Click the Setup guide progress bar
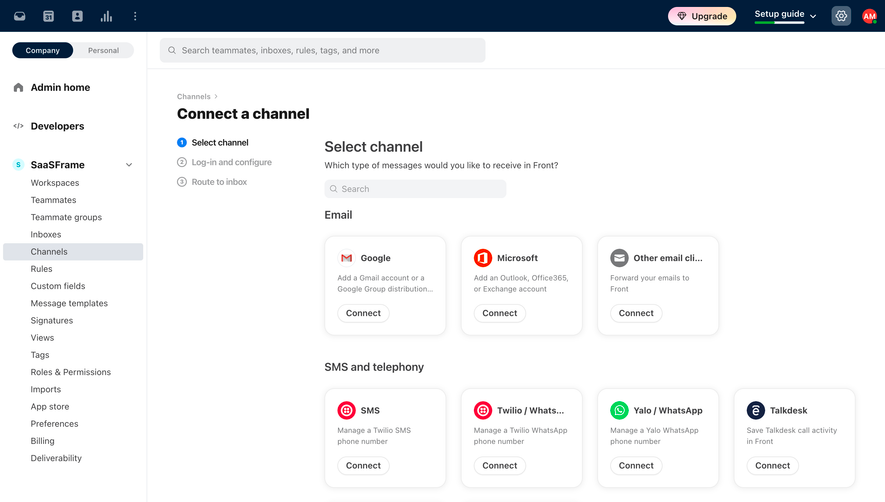 click(779, 23)
